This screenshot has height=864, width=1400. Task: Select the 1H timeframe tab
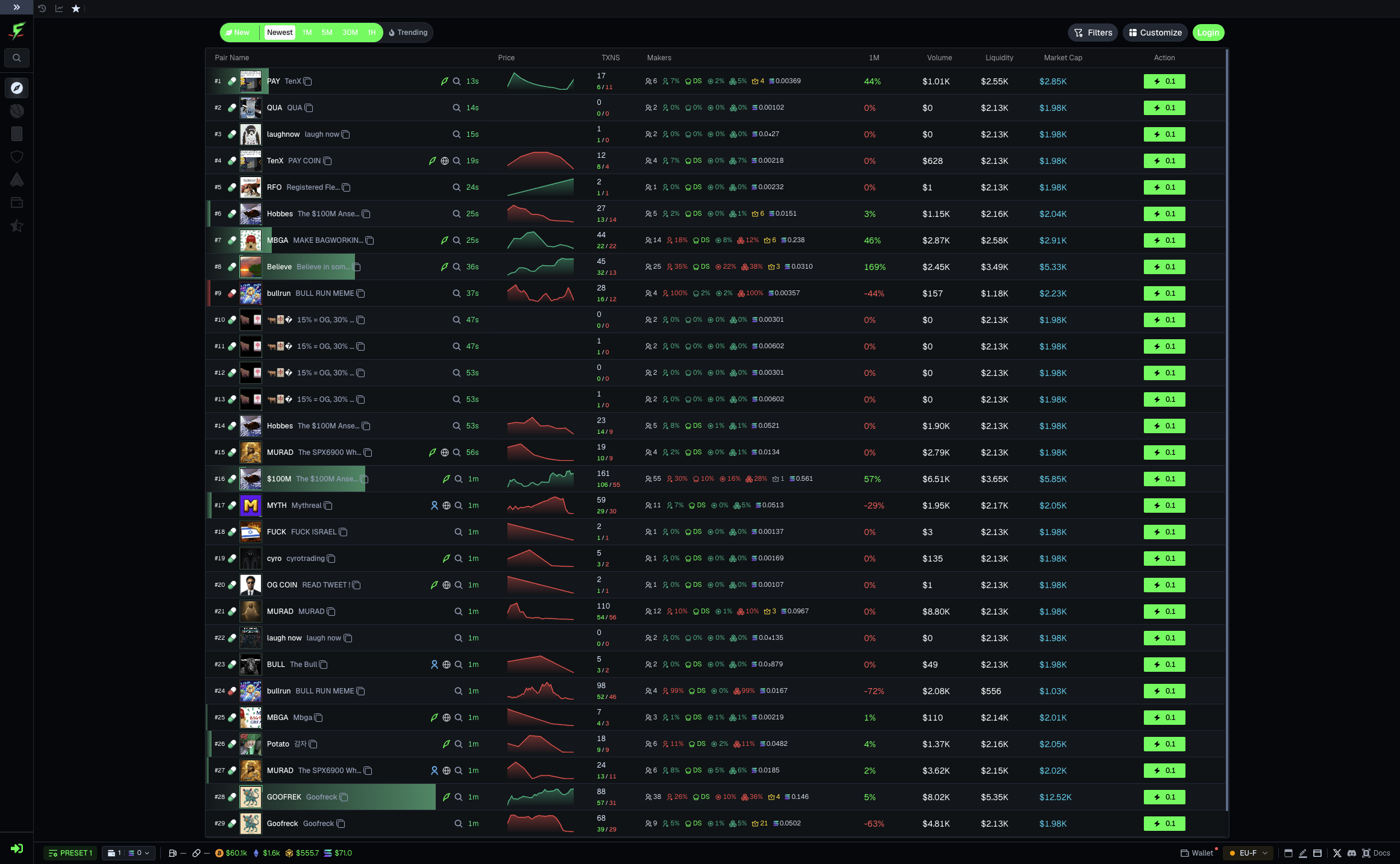coord(372,33)
